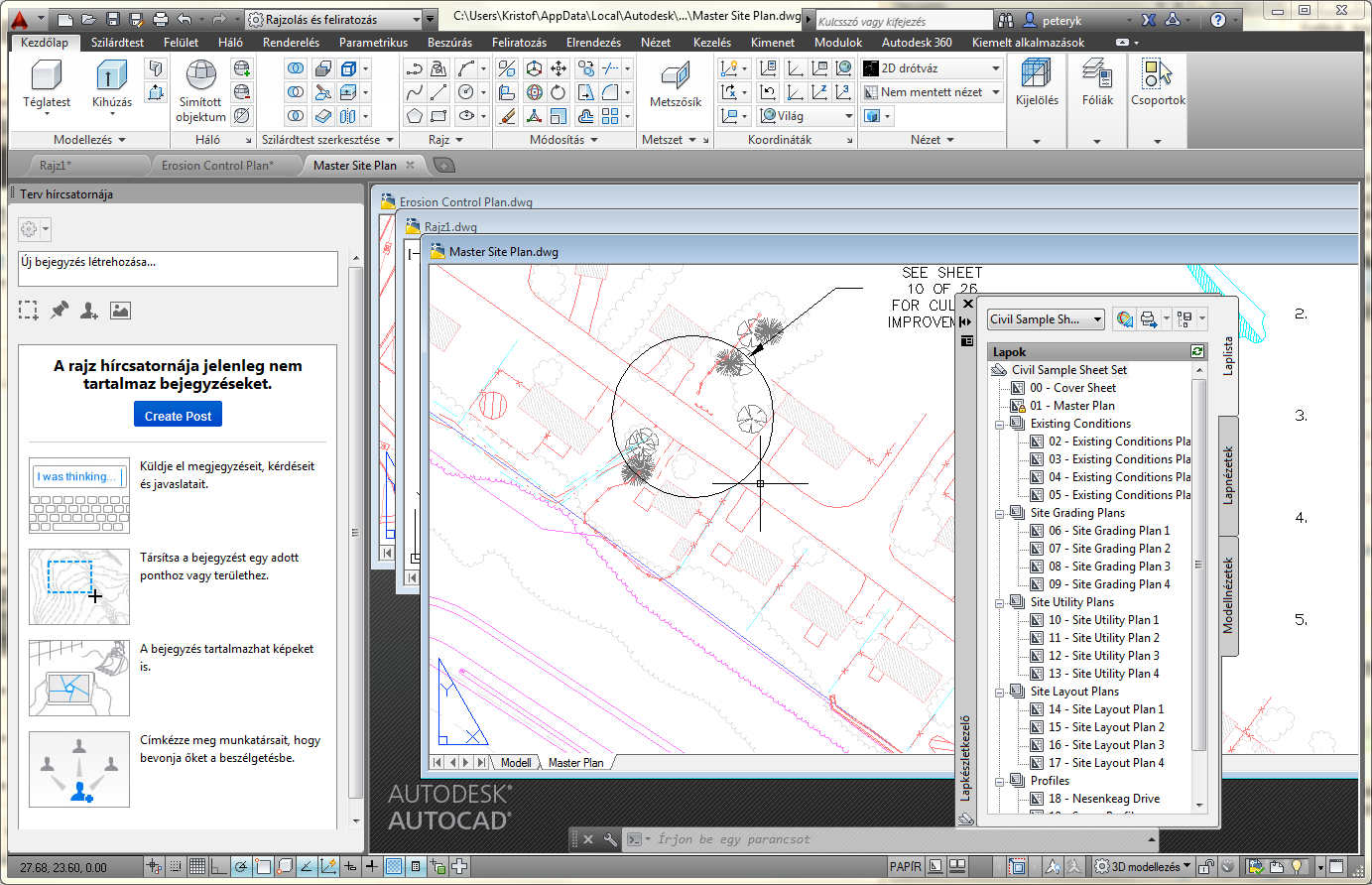Click the array tool in Módosítás

610,116
